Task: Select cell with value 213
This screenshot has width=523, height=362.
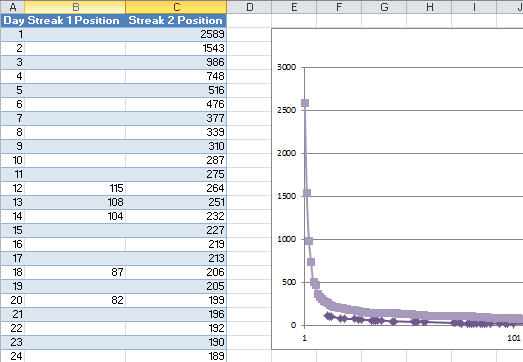Action: tap(176, 259)
